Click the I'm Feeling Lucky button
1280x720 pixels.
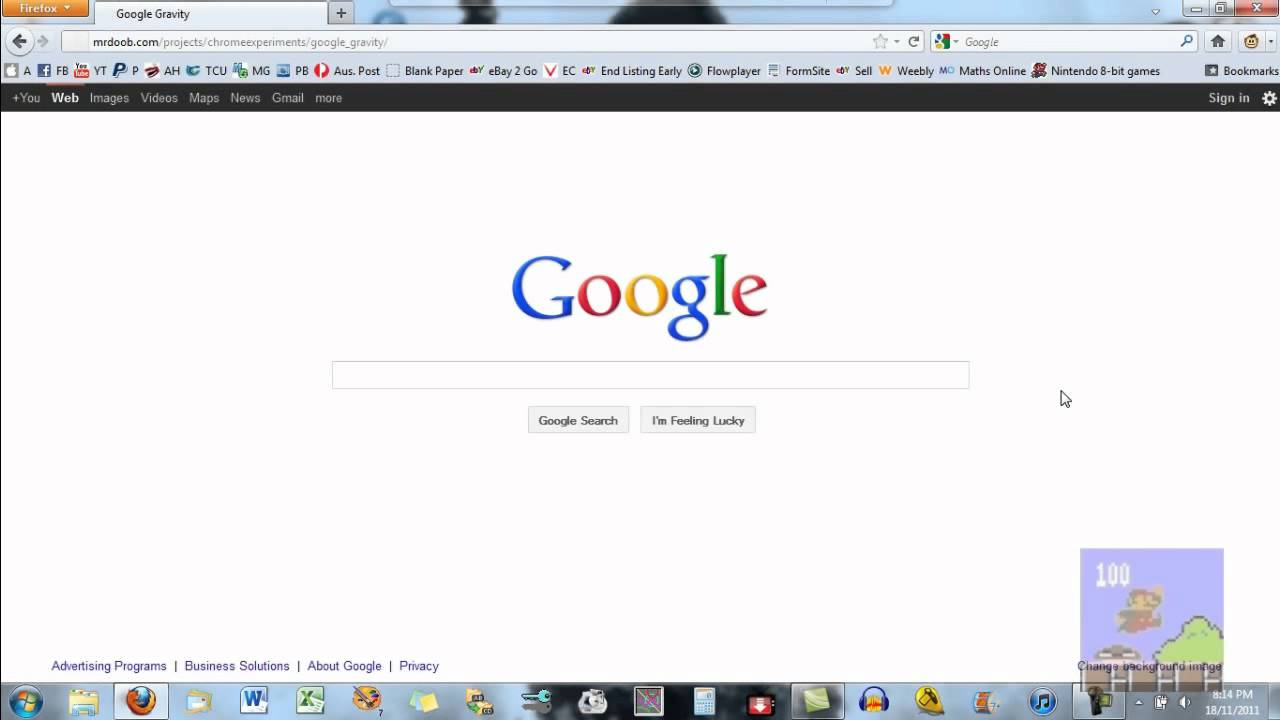click(698, 420)
